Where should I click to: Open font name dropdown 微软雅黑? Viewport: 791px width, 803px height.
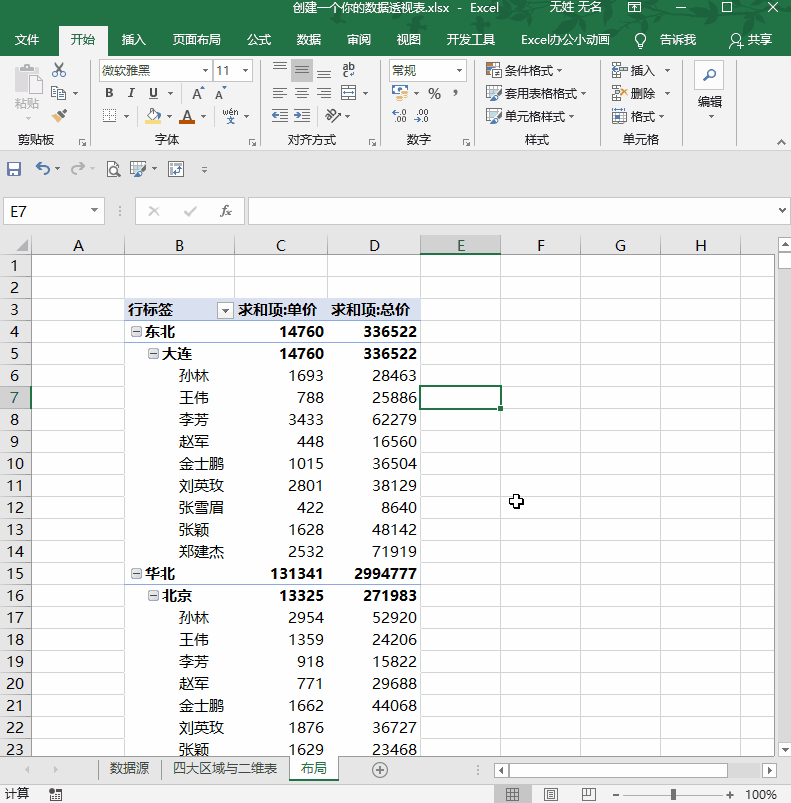coord(205,70)
